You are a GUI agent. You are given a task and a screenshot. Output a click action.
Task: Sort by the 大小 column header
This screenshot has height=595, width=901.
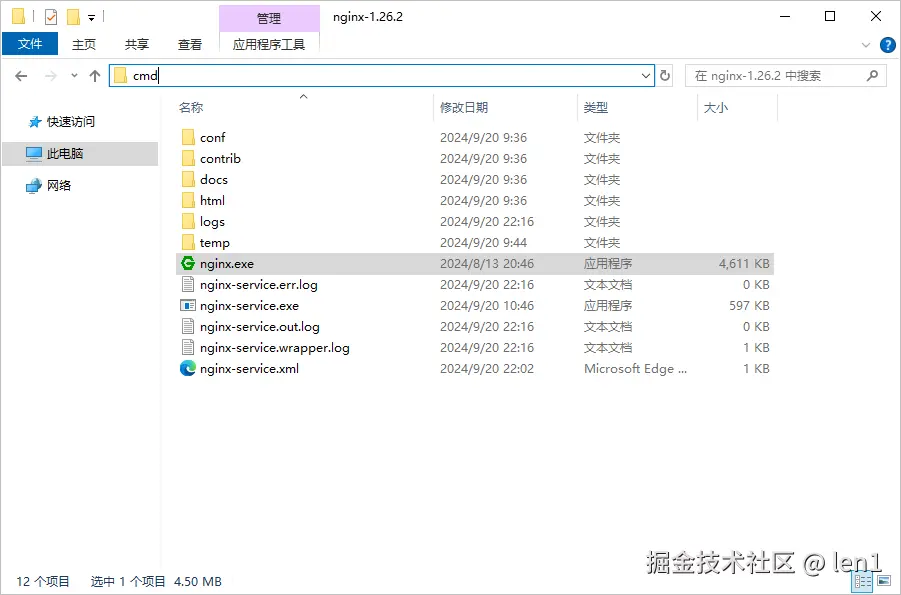point(716,108)
